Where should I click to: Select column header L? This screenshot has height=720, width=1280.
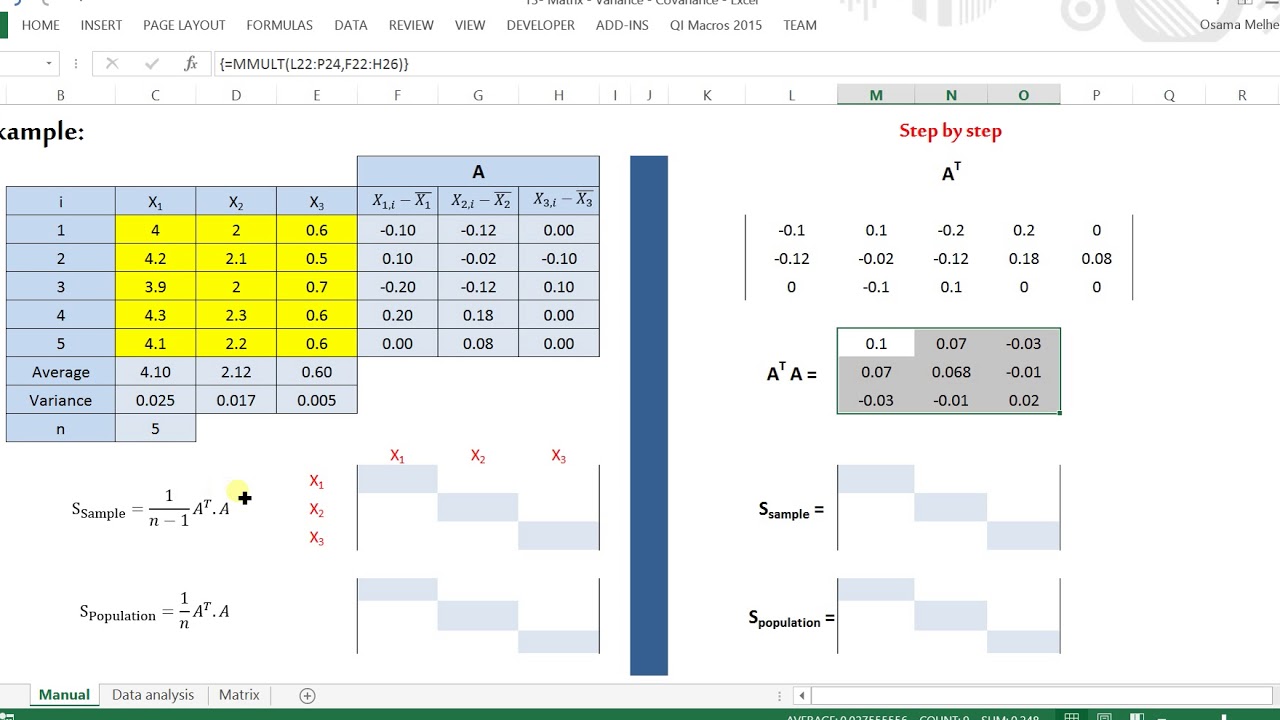click(792, 95)
